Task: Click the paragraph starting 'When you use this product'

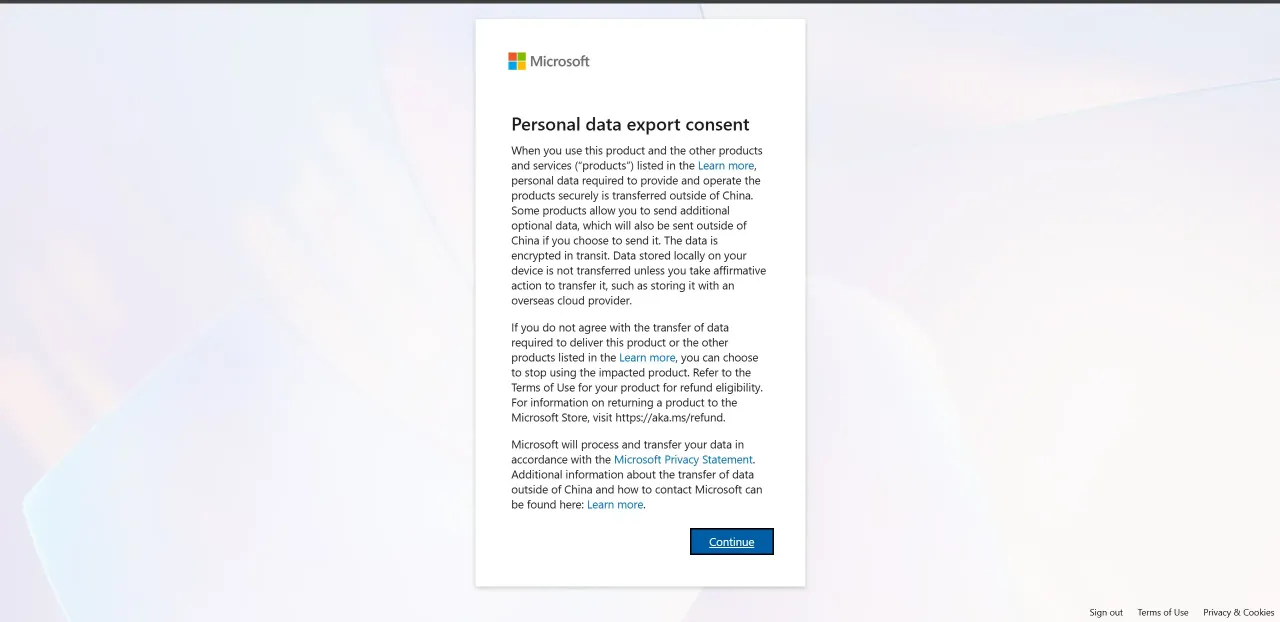Action: (x=639, y=226)
